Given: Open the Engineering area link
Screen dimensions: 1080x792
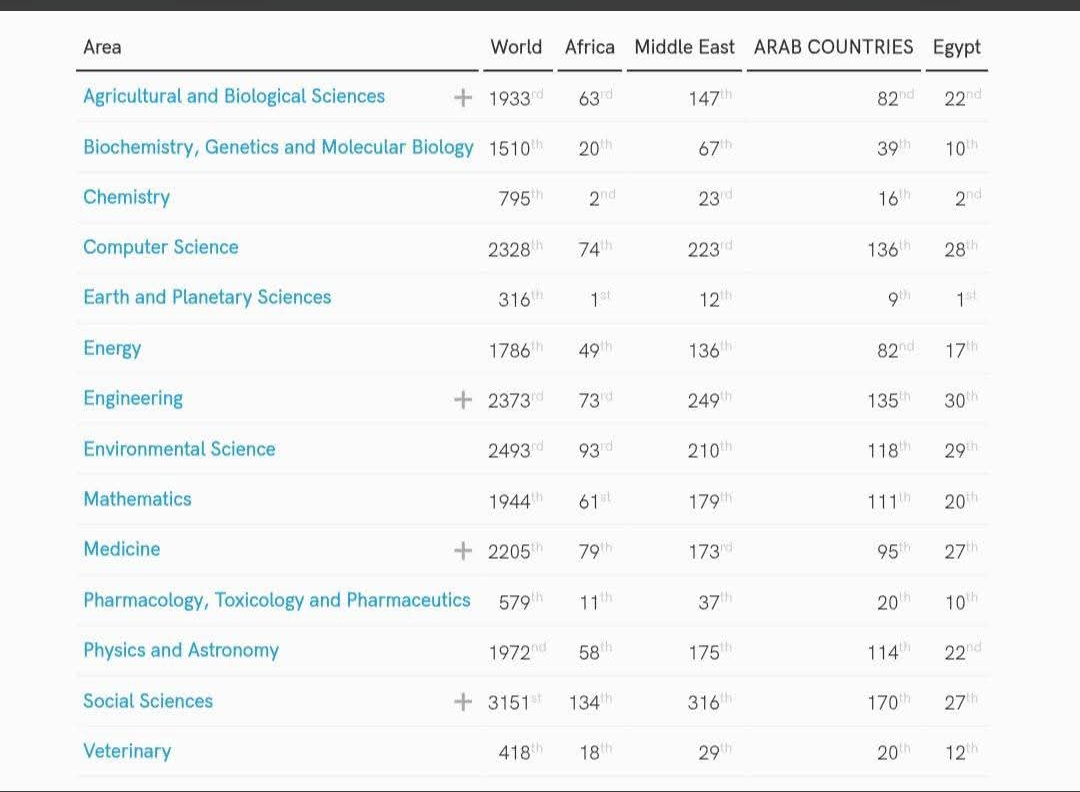Looking at the screenshot, I should [x=133, y=399].
